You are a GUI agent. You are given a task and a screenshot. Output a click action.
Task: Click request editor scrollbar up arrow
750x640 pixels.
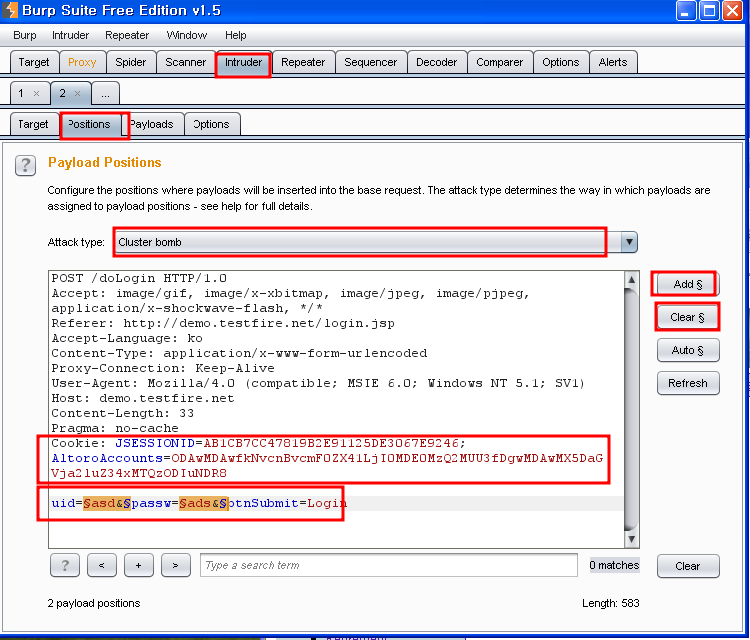(631, 279)
